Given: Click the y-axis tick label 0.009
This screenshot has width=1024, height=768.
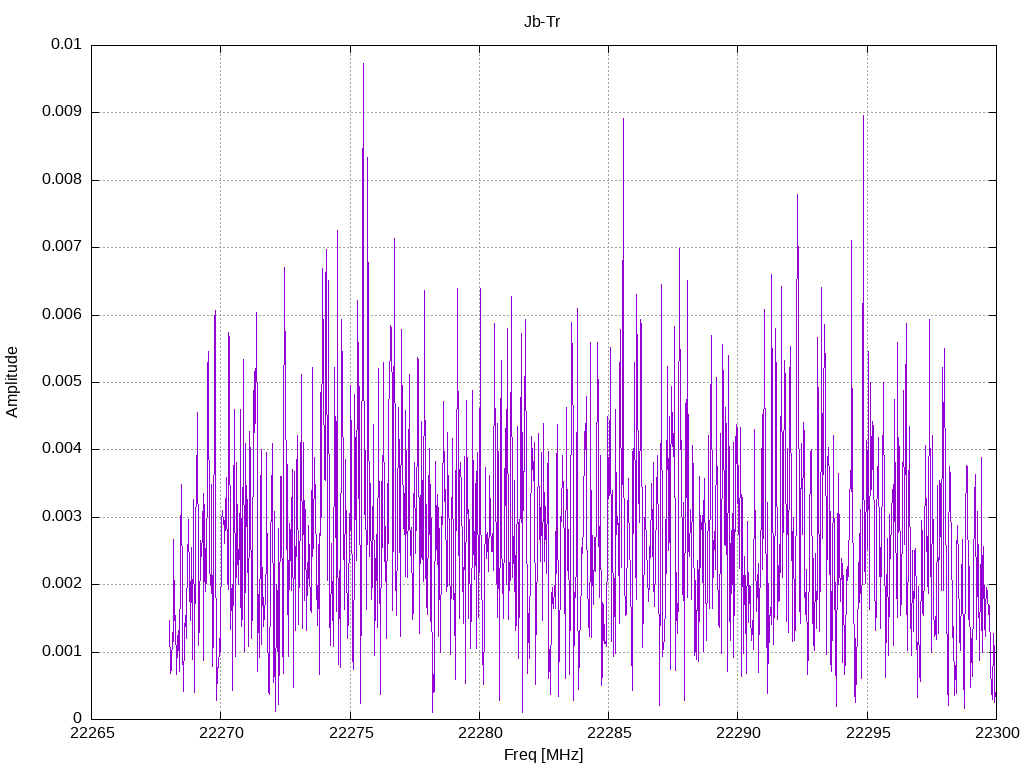Looking at the screenshot, I should 62,112.
